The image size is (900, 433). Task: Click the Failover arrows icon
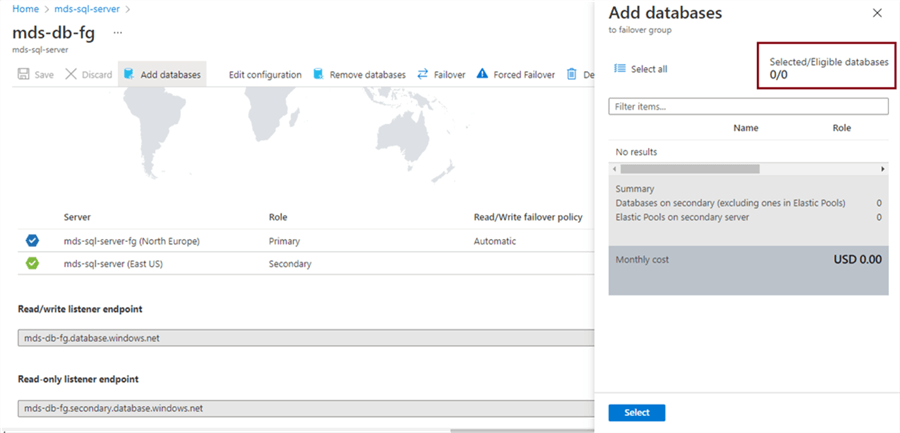click(423, 74)
